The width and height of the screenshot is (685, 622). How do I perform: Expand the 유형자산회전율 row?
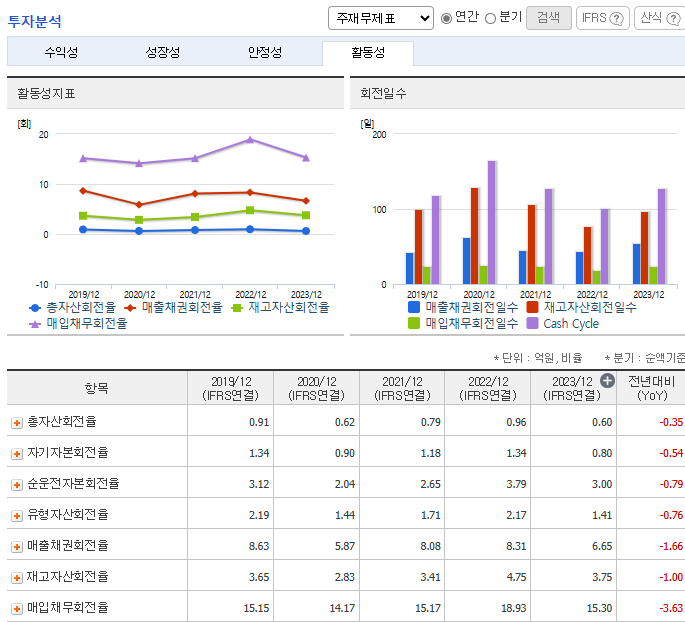[17, 516]
